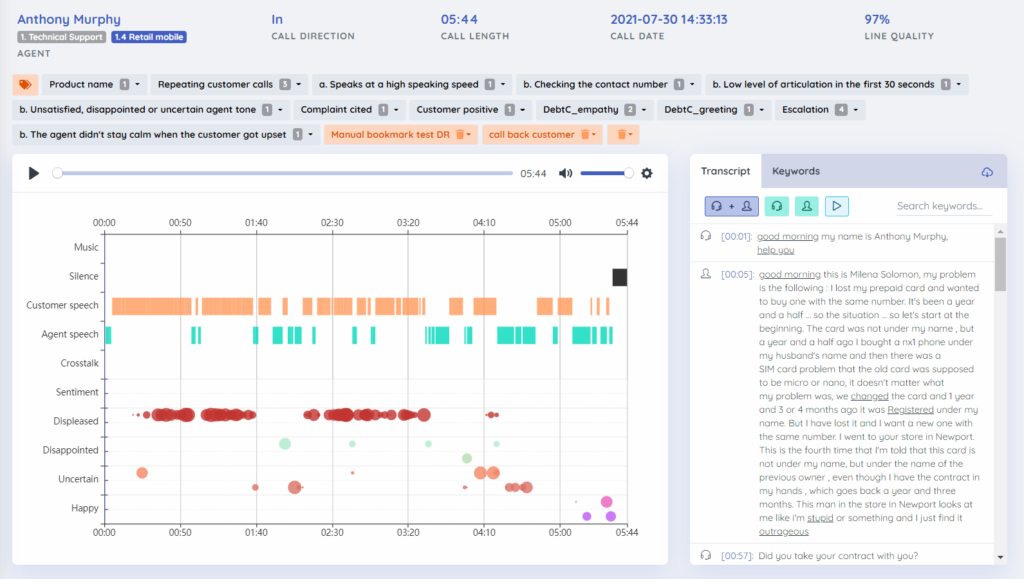Open the 'Complaint cited' dropdown
1024x579 pixels.
(x=395, y=109)
